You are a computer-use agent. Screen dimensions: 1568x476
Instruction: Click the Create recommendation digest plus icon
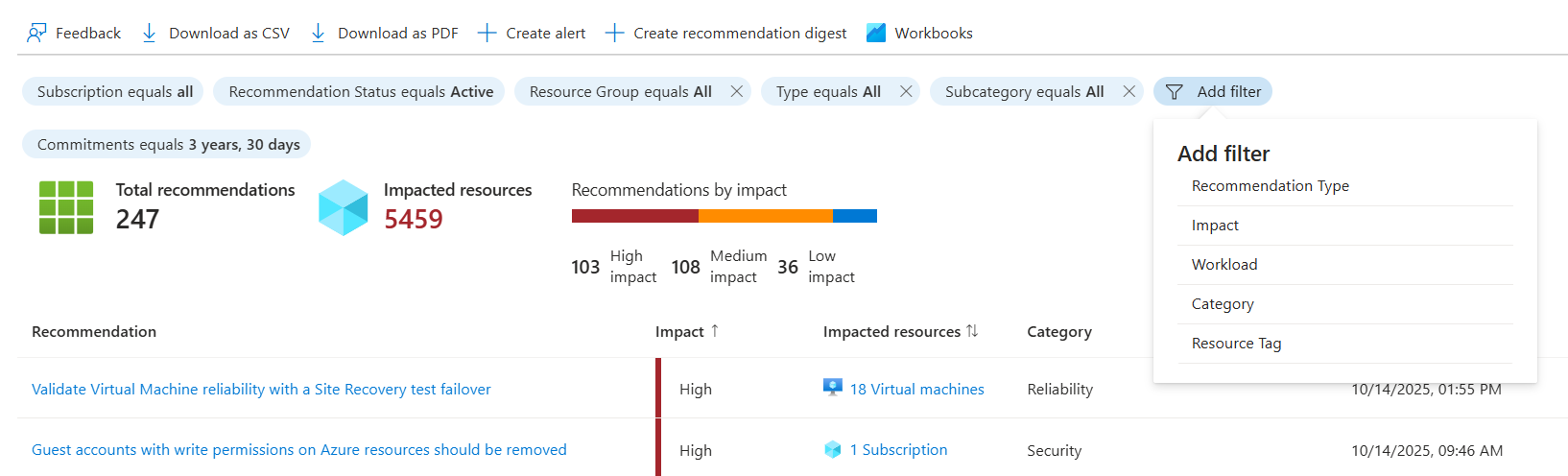tap(614, 34)
